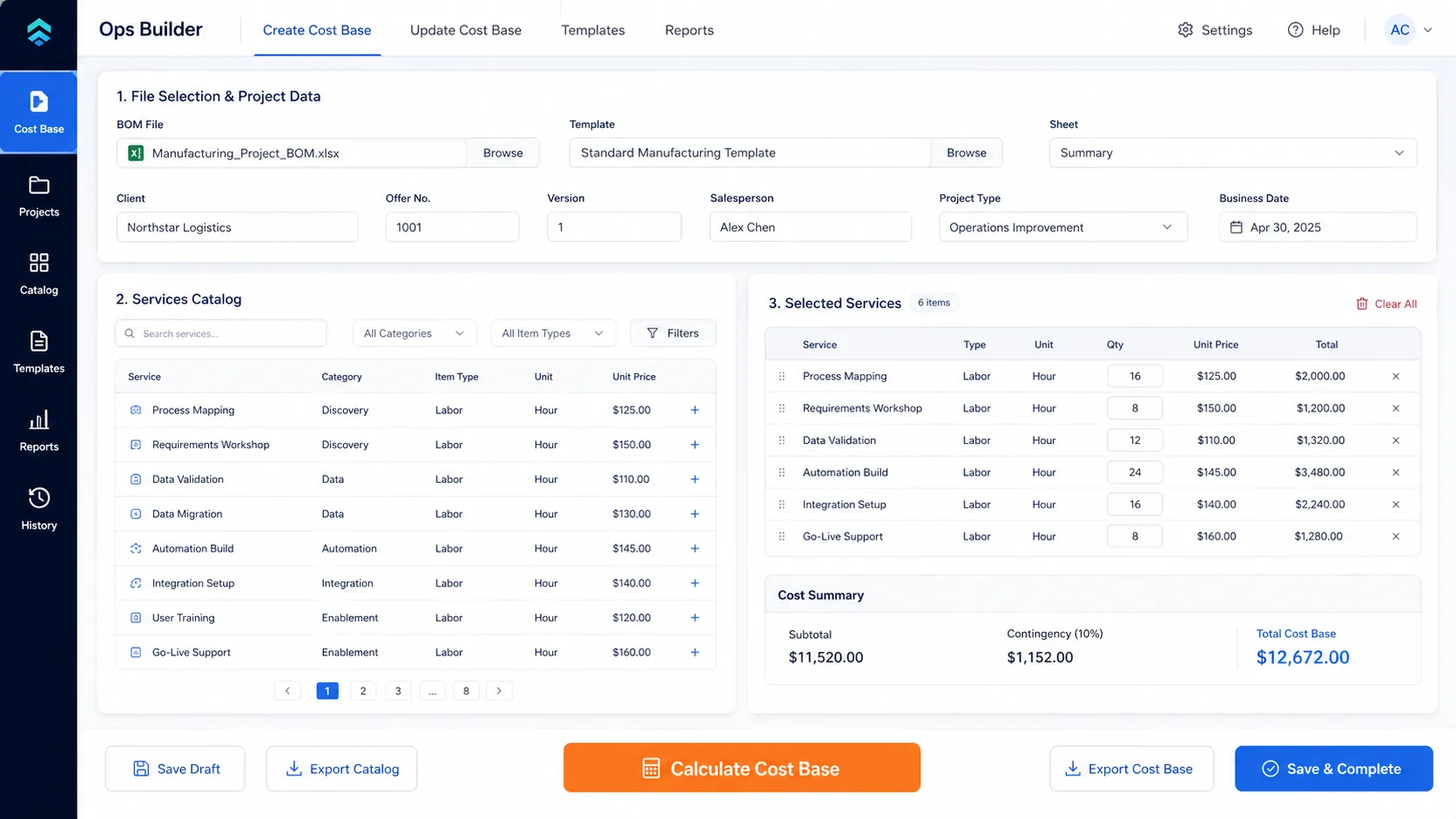Open the Filters button
1456x819 pixels.
click(x=673, y=333)
